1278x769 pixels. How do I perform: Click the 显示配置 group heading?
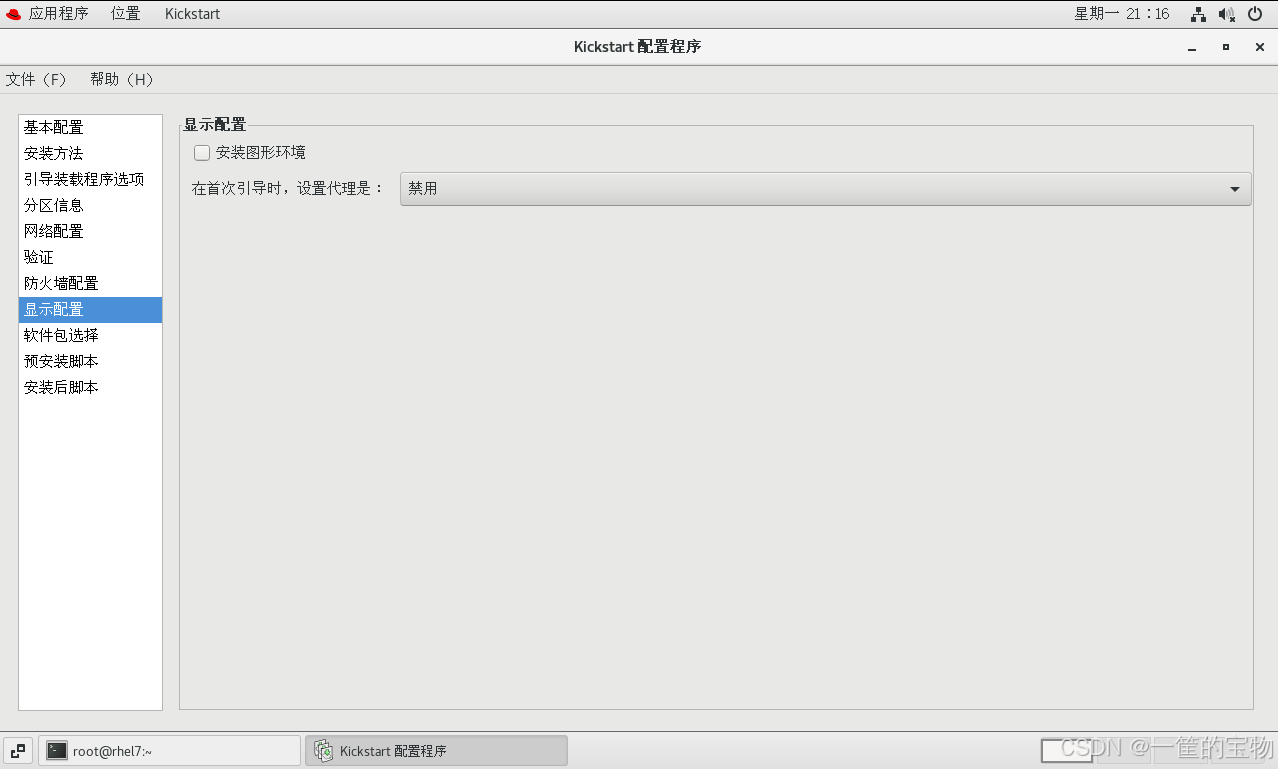(x=214, y=125)
